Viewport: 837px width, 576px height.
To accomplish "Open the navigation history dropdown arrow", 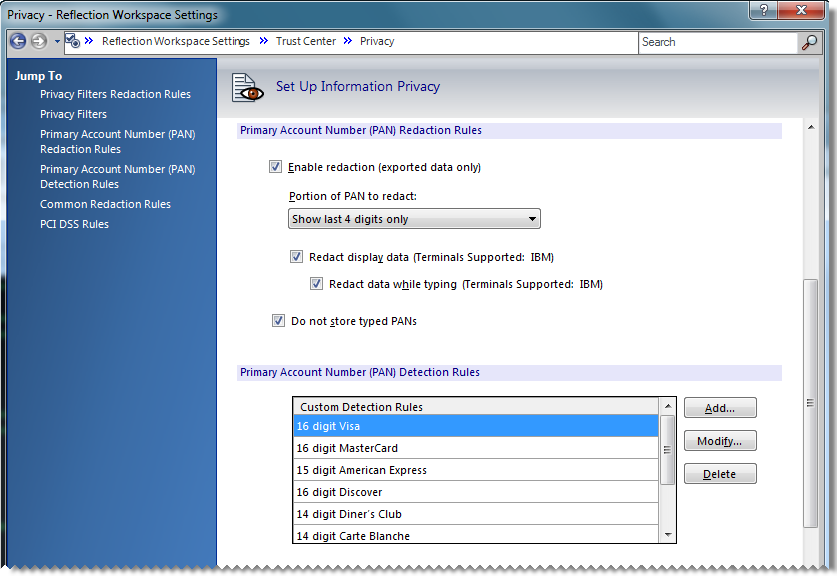I will [57, 42].
